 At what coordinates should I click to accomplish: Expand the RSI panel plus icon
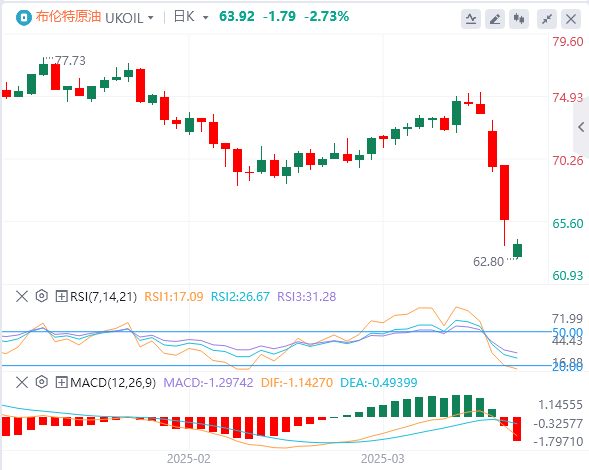[x=61, y=296]
